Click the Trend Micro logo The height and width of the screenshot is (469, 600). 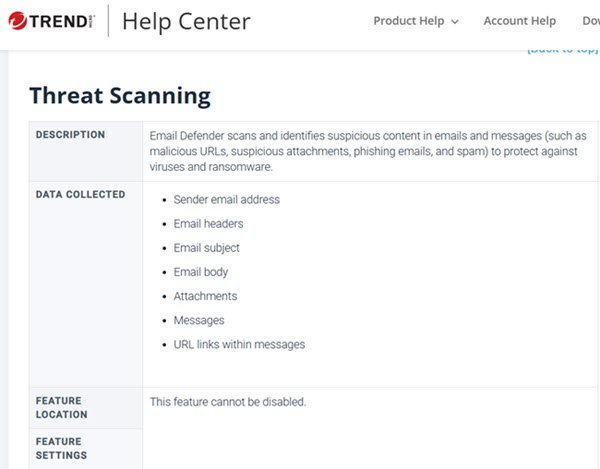point(52,20)
